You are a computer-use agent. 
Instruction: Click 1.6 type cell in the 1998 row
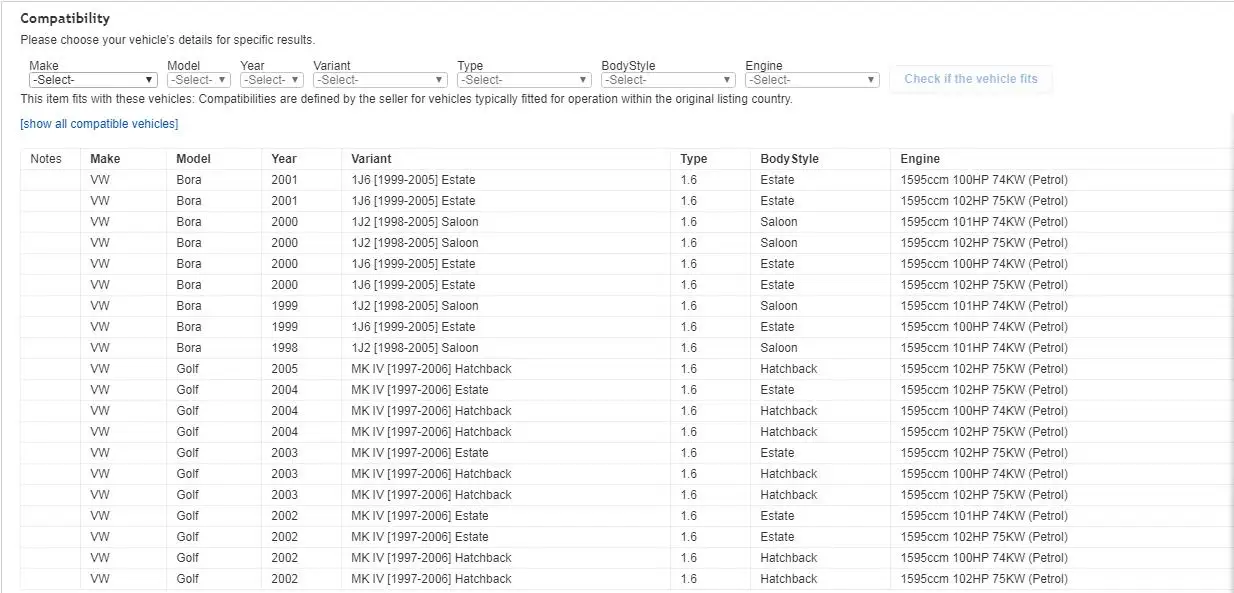pyautogui.click(x=711, y=348)
